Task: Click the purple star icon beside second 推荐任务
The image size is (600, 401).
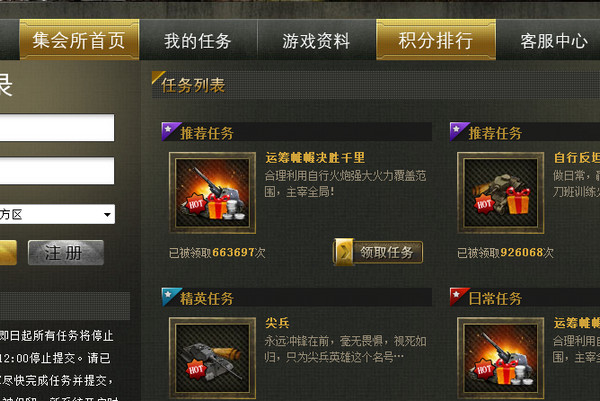Action: click(458, 131)
